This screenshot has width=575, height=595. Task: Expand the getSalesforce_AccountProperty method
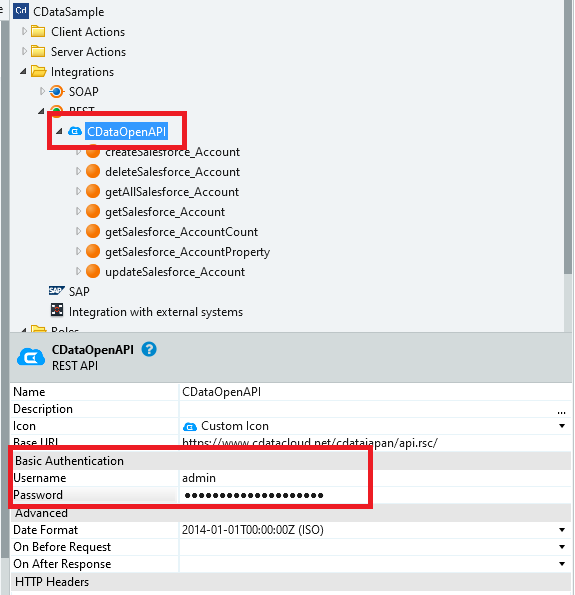[x=78, y=251]
